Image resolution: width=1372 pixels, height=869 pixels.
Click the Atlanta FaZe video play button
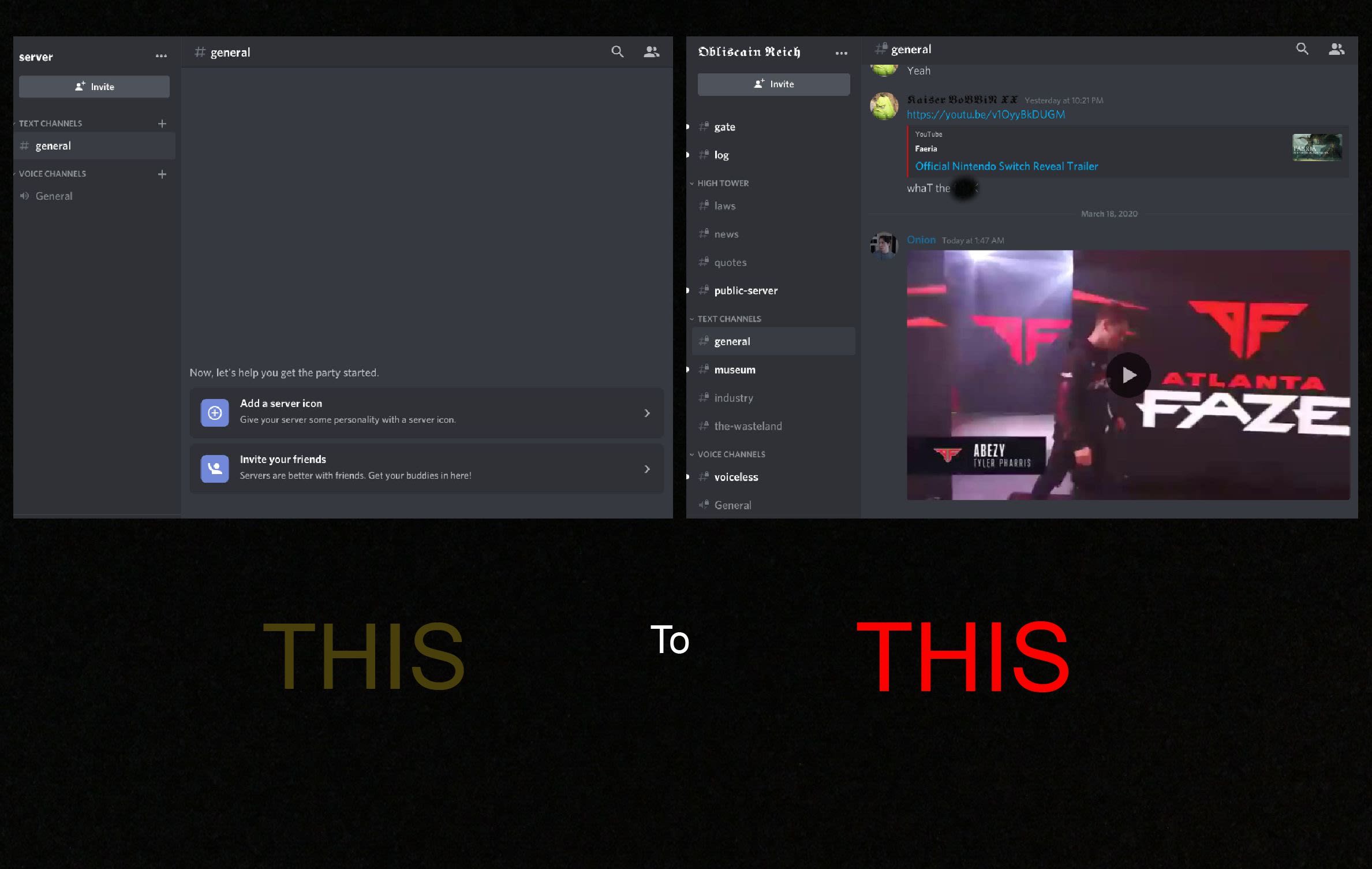pos(1128,374)
